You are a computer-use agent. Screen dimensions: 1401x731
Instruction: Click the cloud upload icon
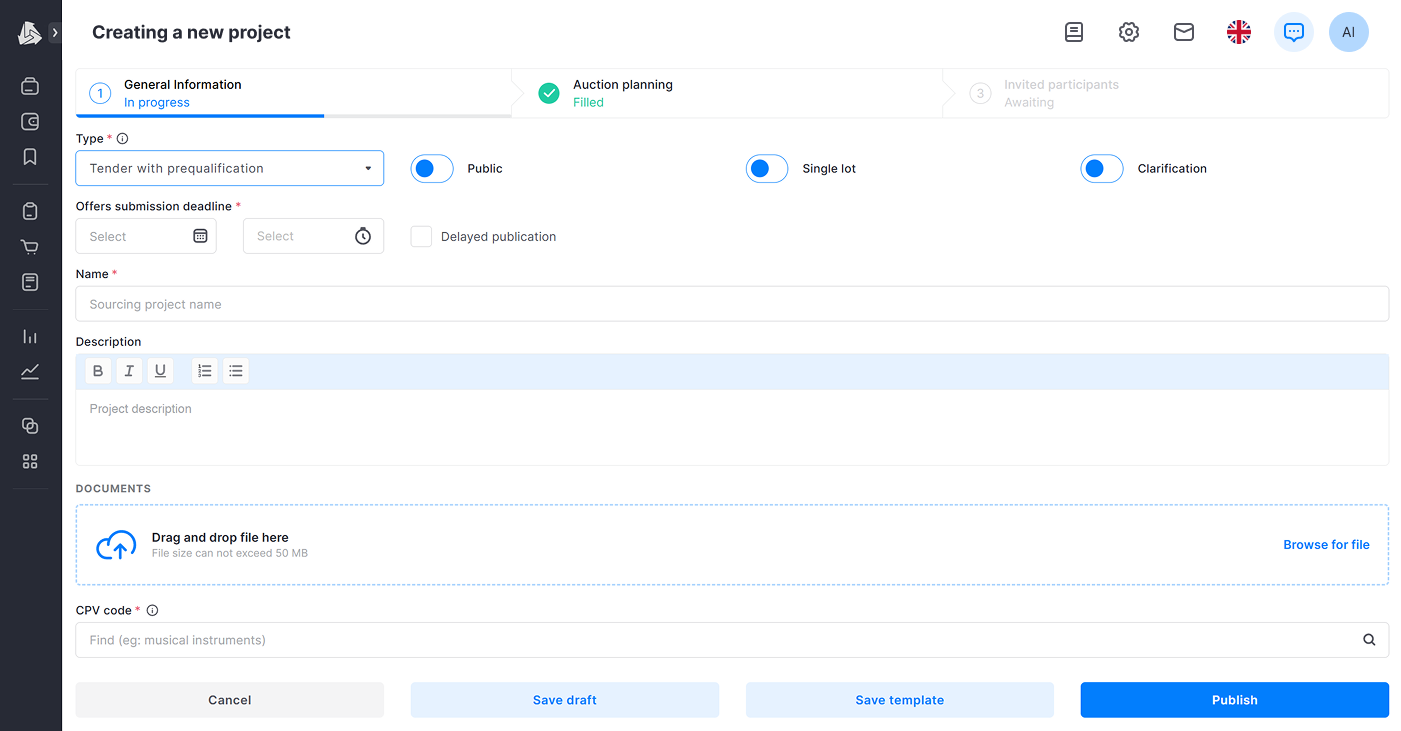click(x=116, y=545)
